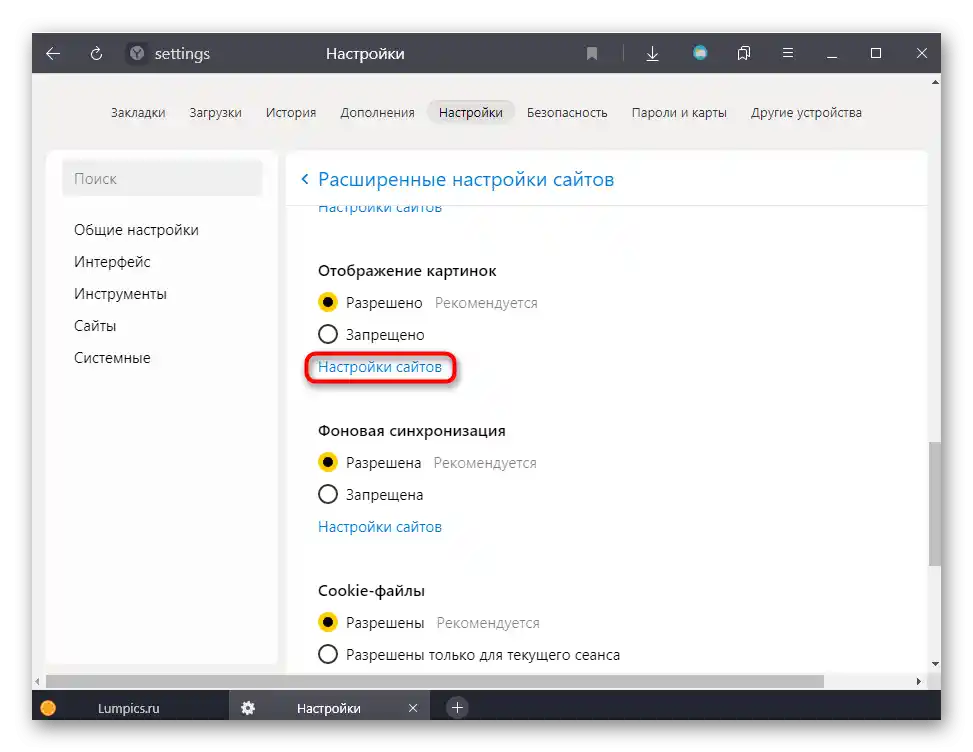The height and width of the screenshot is (752, 973).
Task: Open Сайты section in sidebar
Action: (95, 326)
